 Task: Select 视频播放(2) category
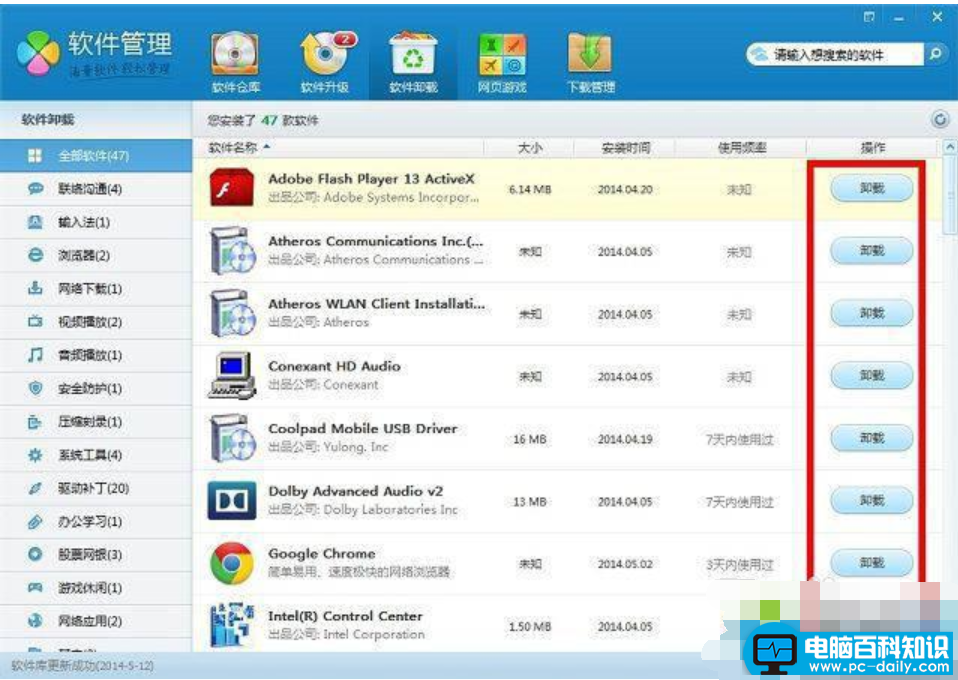click(x=96, y=322)
